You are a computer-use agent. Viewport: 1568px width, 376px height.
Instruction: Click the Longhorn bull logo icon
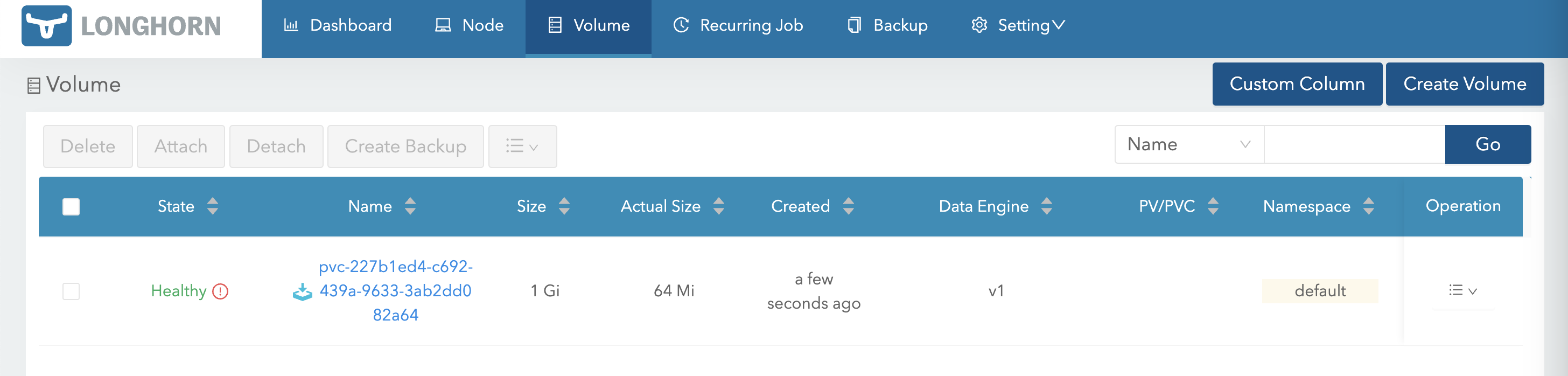tap(46, 26)
